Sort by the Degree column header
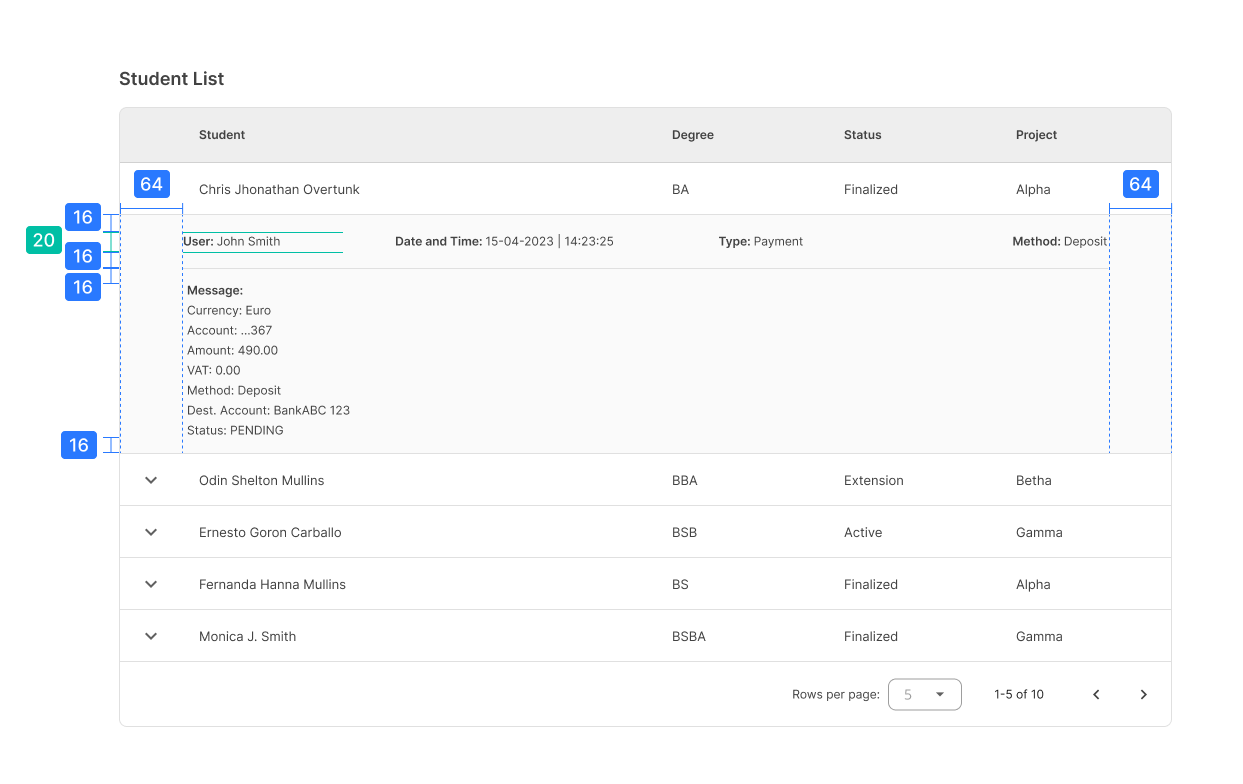Viewport: 1243px width, 784px height. (692, 135)
